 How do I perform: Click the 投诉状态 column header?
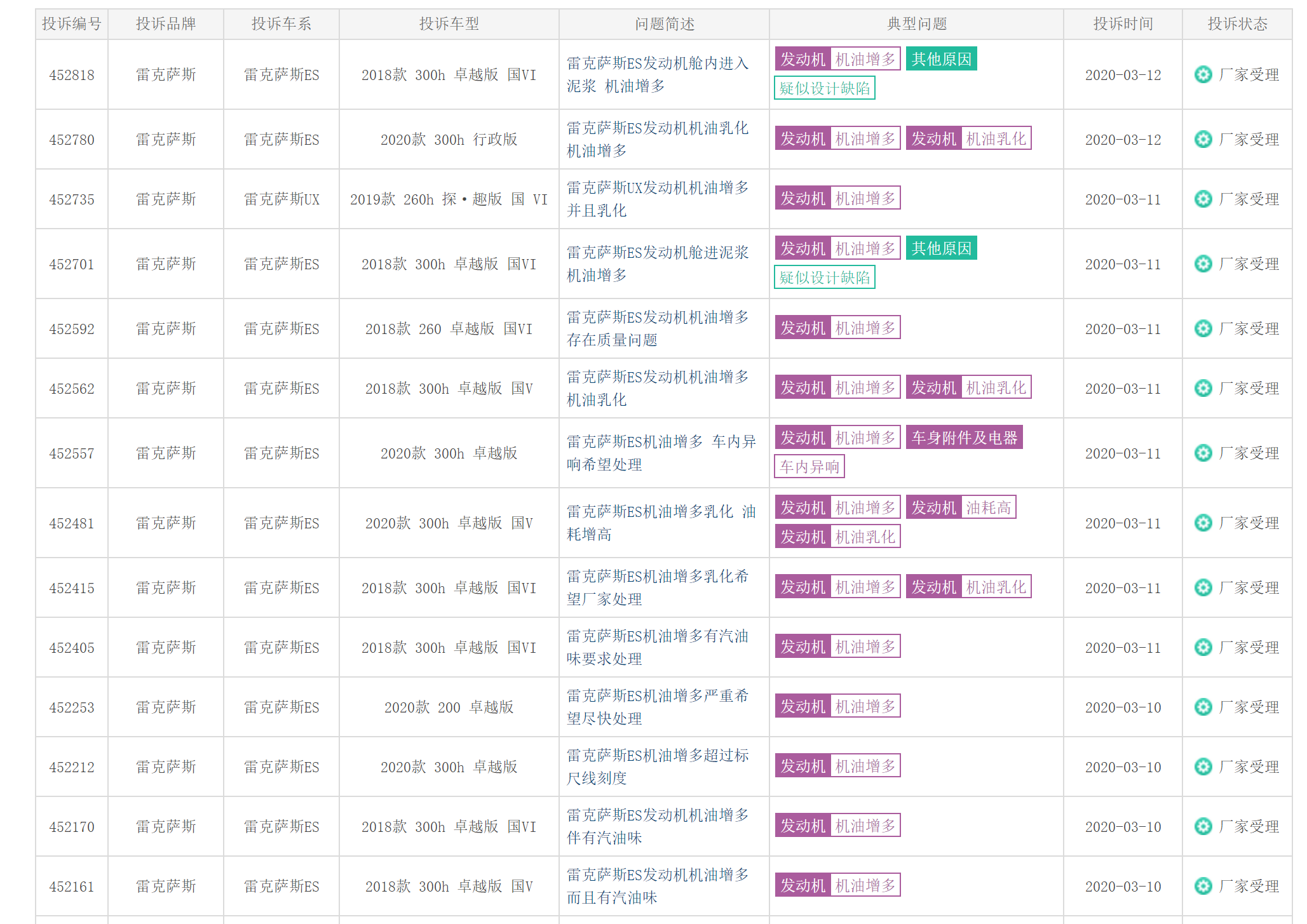(x=1237, y=24)
